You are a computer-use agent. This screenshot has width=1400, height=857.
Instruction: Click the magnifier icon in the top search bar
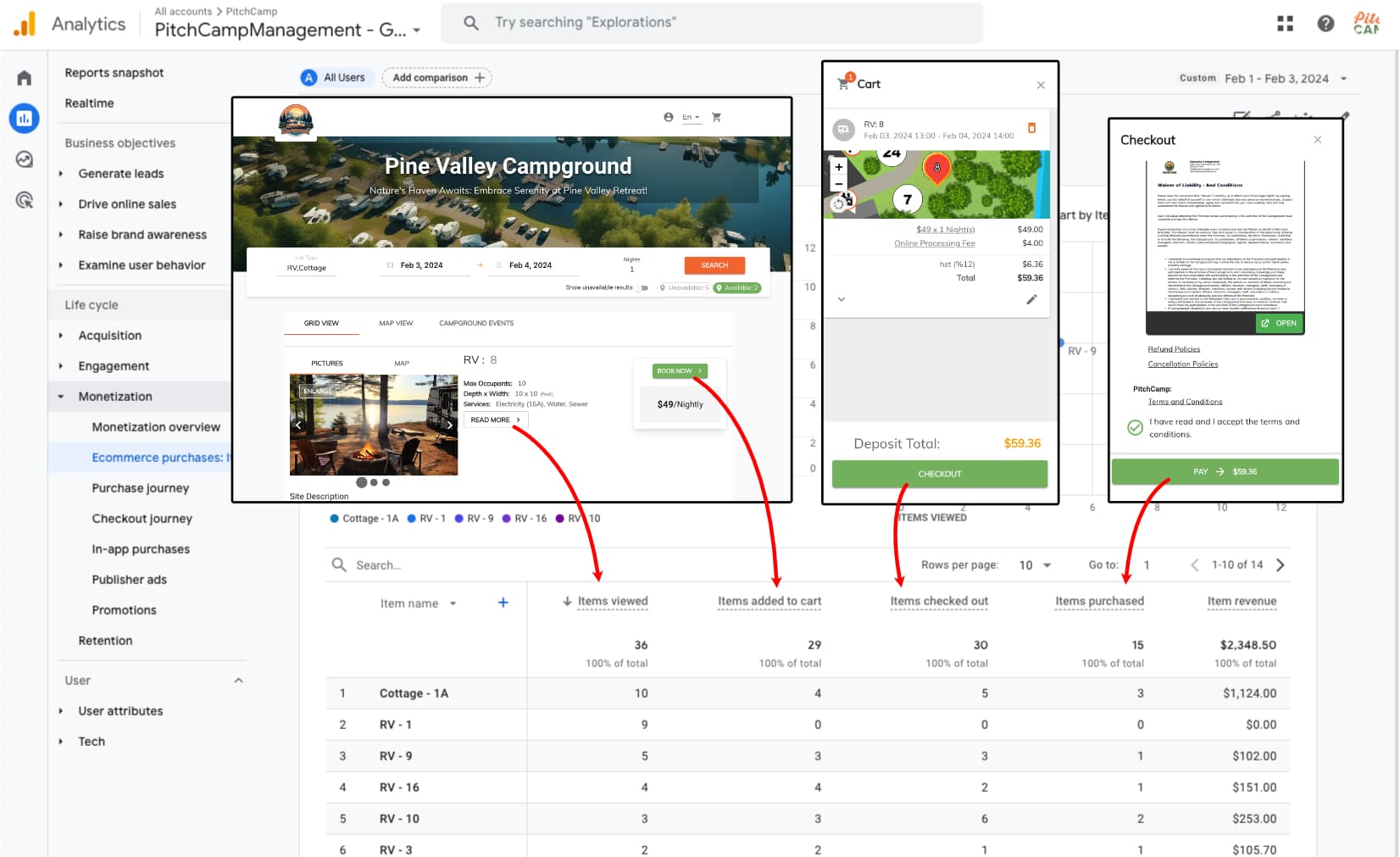click(471, 23)
